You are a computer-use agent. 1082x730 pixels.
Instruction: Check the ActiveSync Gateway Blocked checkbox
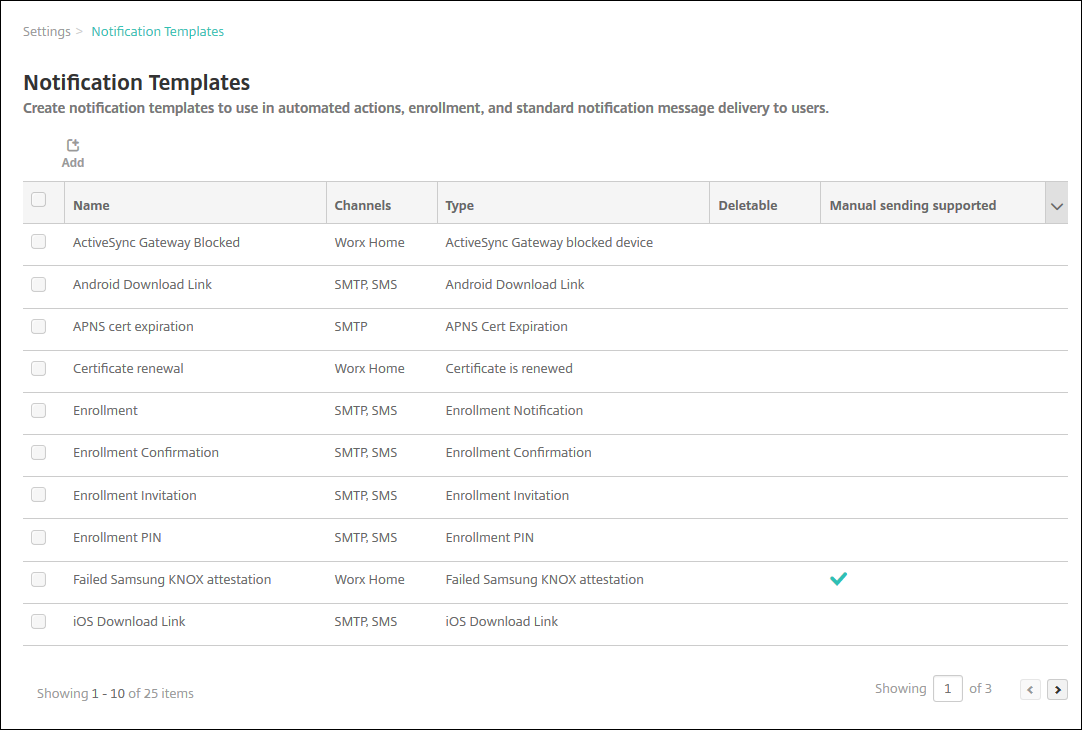coord(39,242)
